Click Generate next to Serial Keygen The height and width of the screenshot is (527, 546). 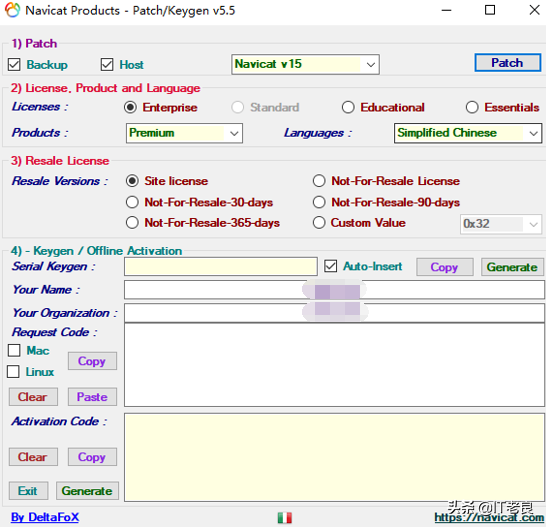pyautogui.click(x=512, y=267)
